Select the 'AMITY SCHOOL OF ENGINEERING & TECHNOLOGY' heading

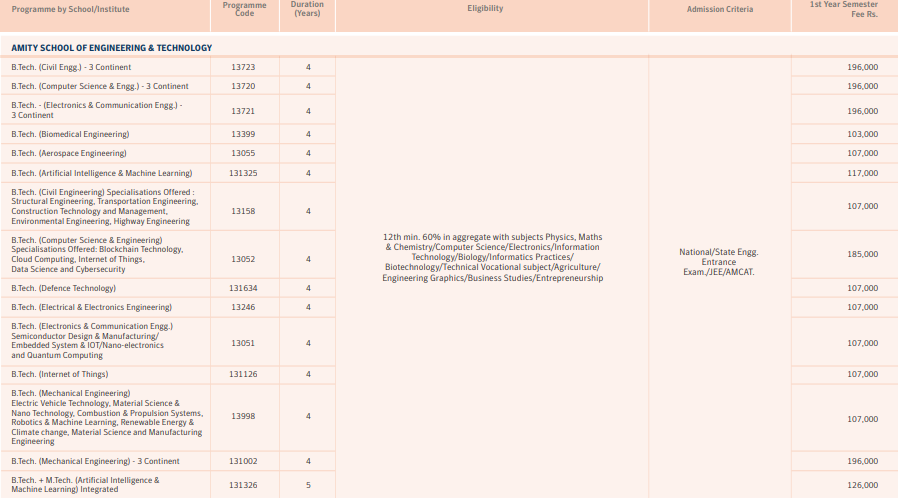tap(112, 48)
